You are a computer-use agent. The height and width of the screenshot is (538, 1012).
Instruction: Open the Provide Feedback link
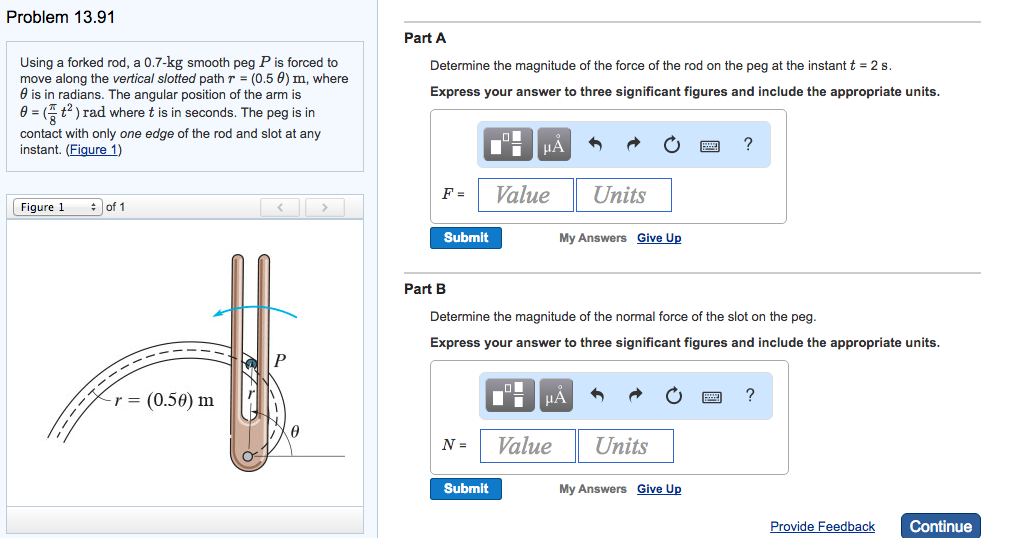(x=822, y=526)
